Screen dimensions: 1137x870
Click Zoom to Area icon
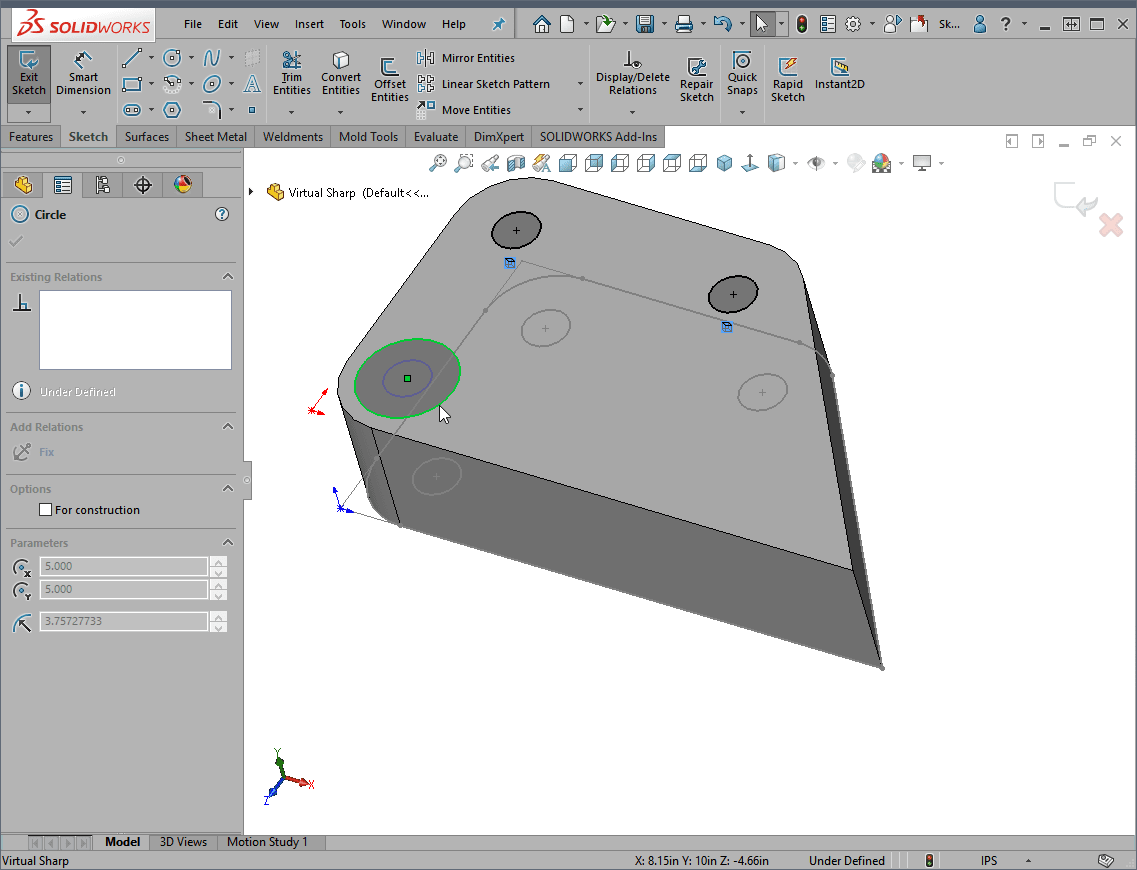pos(463,163)
